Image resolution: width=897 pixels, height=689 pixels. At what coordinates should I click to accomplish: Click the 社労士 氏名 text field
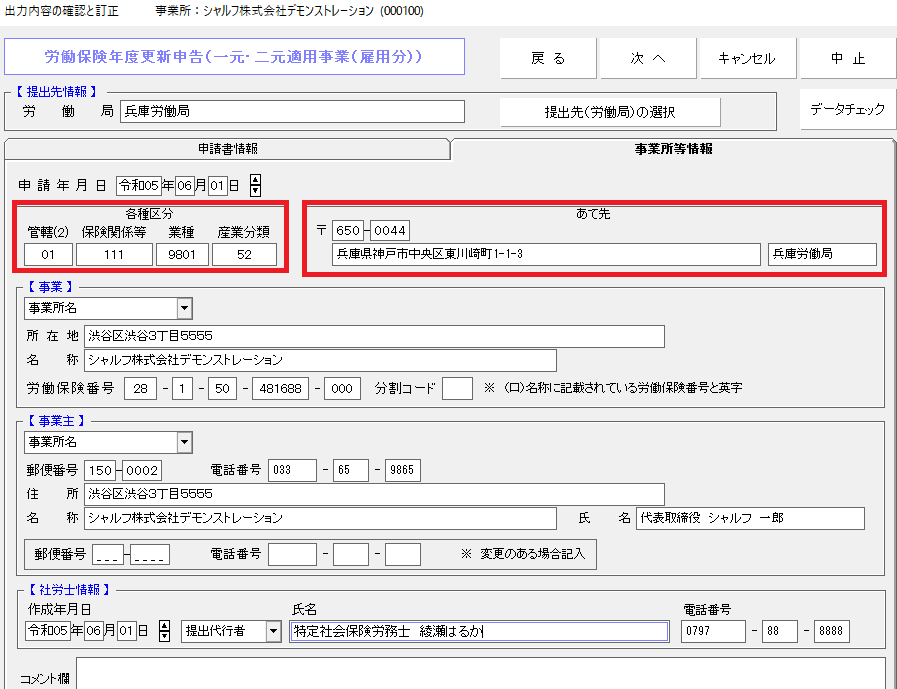pos(479,631)
